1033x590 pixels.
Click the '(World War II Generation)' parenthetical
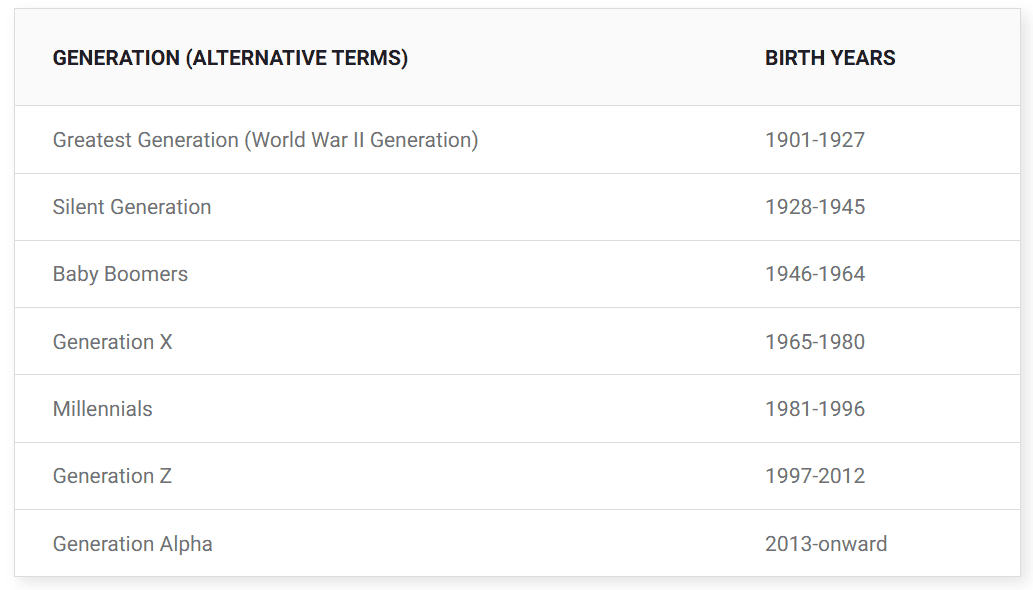361,140
